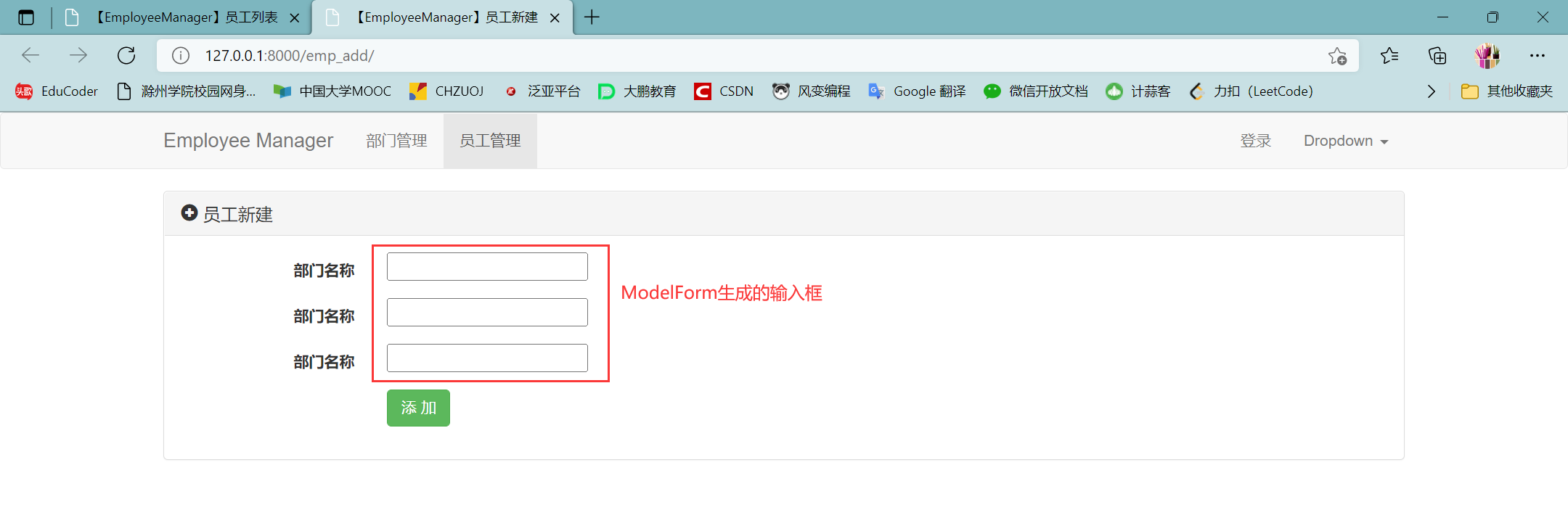The height and width of the screenshot is (523, 1568).
Task: Click the browser forward arrow
Action: coord(78,55)
